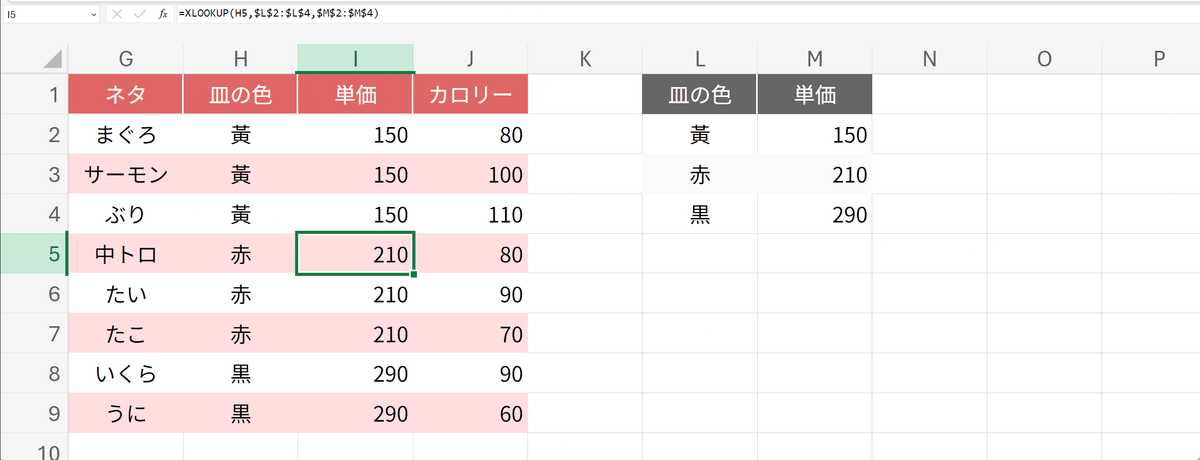1200x460 pixels.
Task: Click 黒 in the gray lookup table
Action: pos(700,215)
